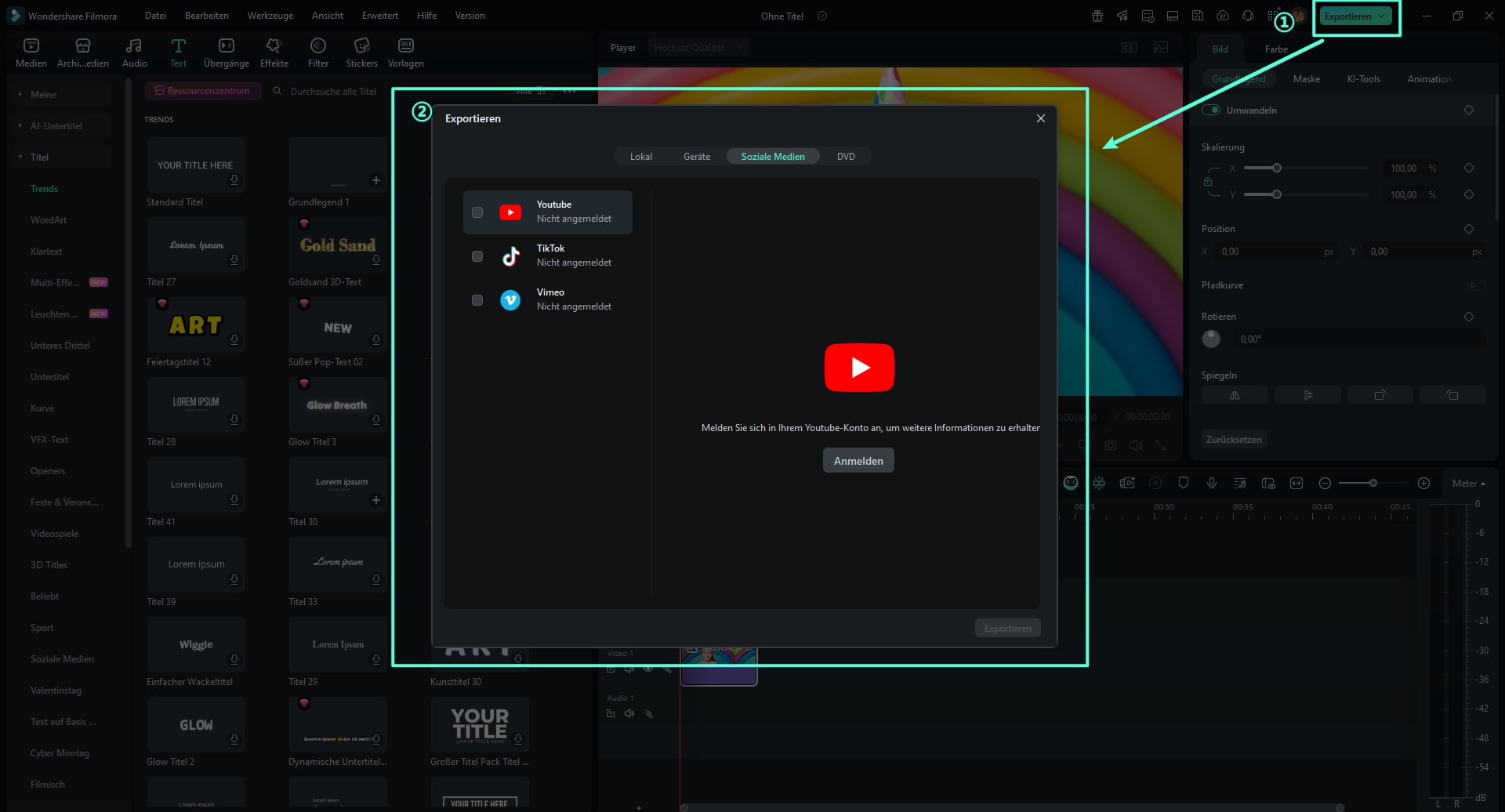
Task: Click the timeline zoom in plus icon
Action: (1424, 483)
